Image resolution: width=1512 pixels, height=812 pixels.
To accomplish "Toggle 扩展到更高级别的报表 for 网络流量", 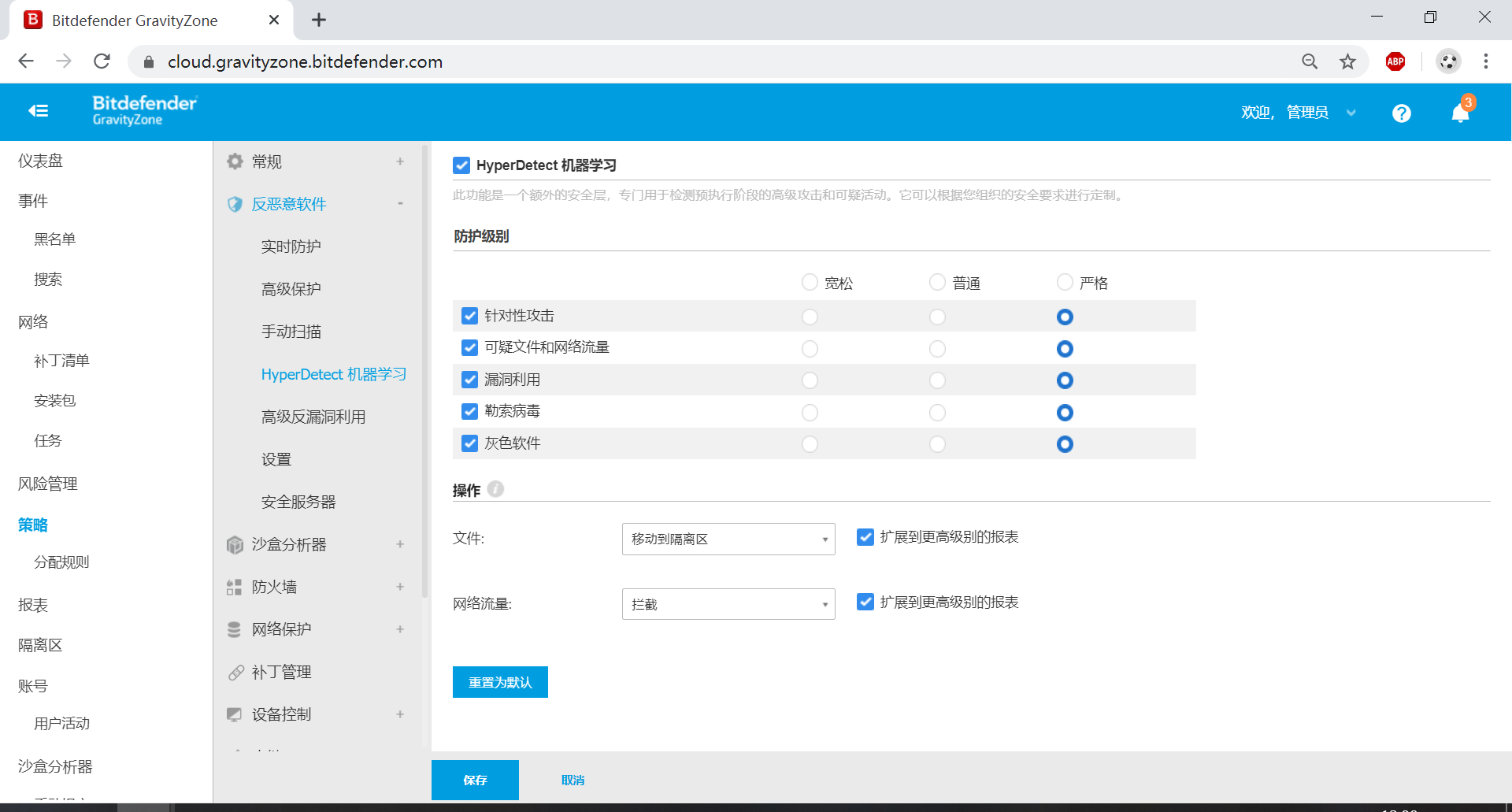I will [x=865, y=603].
